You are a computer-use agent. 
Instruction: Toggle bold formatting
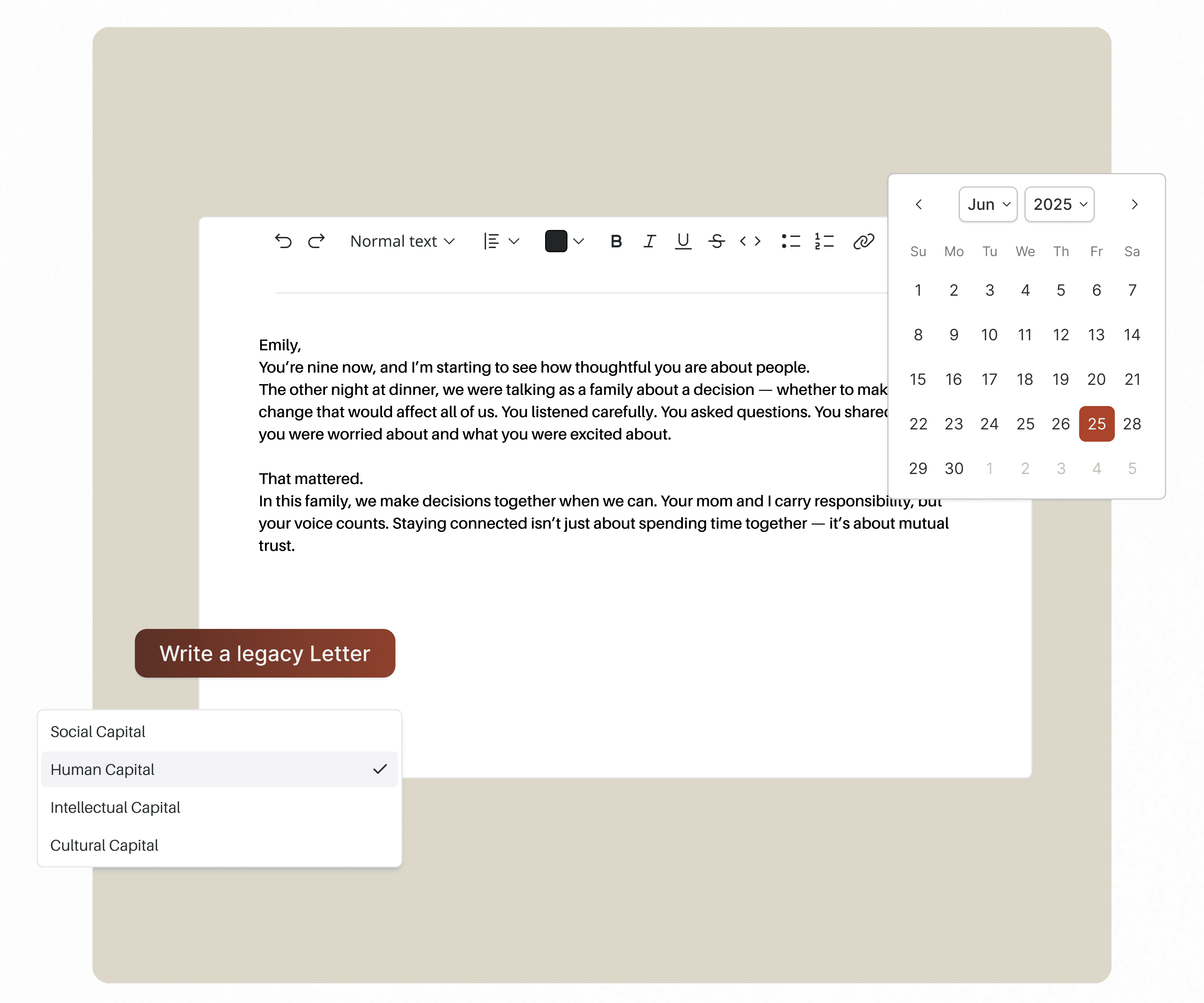click(x=616, y=241)
